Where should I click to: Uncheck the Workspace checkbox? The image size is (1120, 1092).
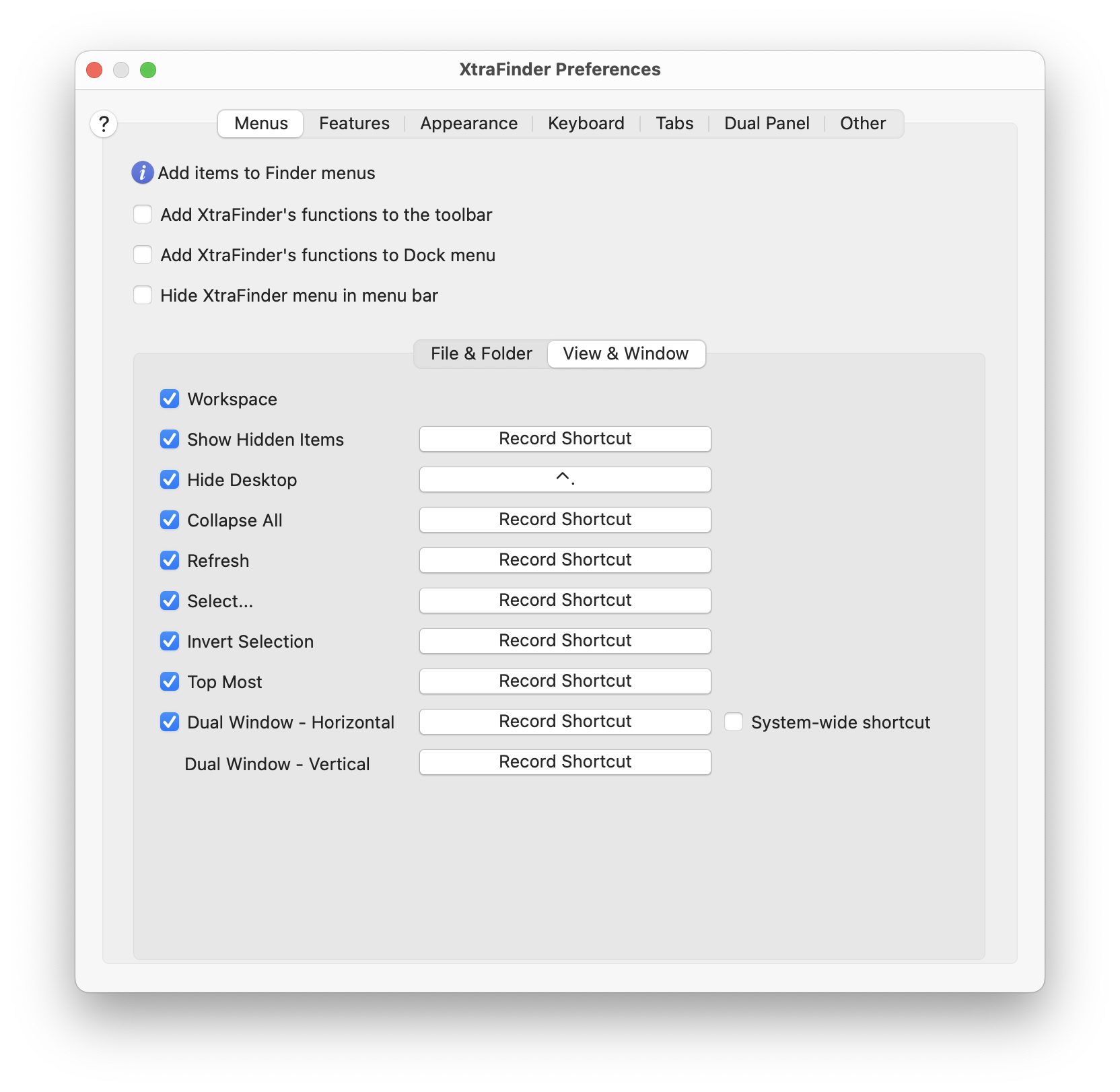170,399
